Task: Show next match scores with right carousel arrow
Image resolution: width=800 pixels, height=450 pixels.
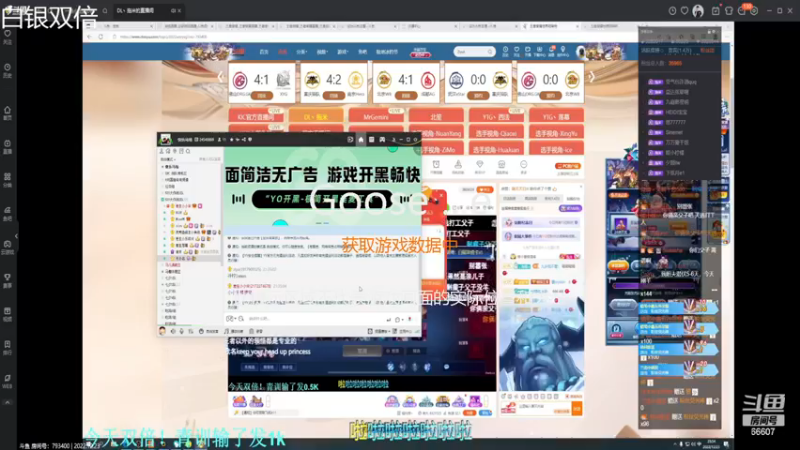Action: [592, 78]
